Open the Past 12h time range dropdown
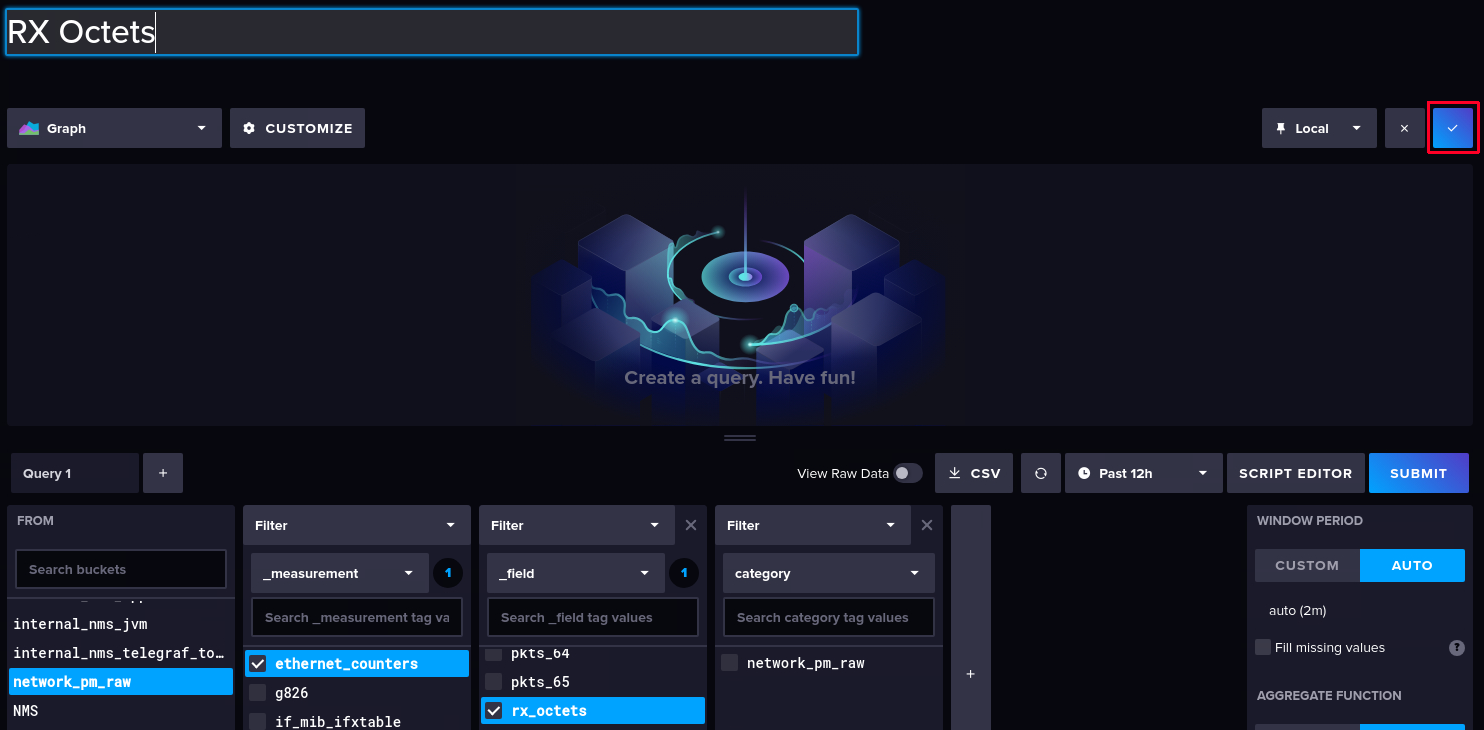1484x730 pixels. [x=1143, y=473]
